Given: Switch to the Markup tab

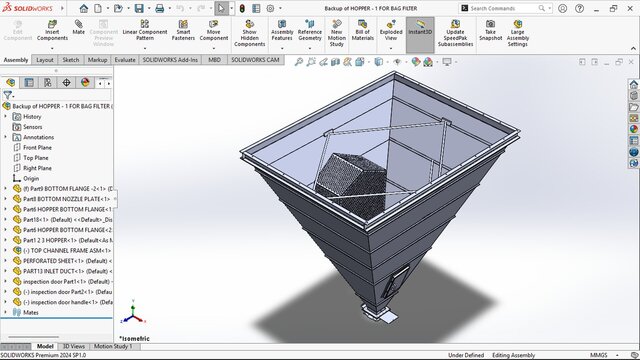Looking at the screenshot, I should point(98,60).
